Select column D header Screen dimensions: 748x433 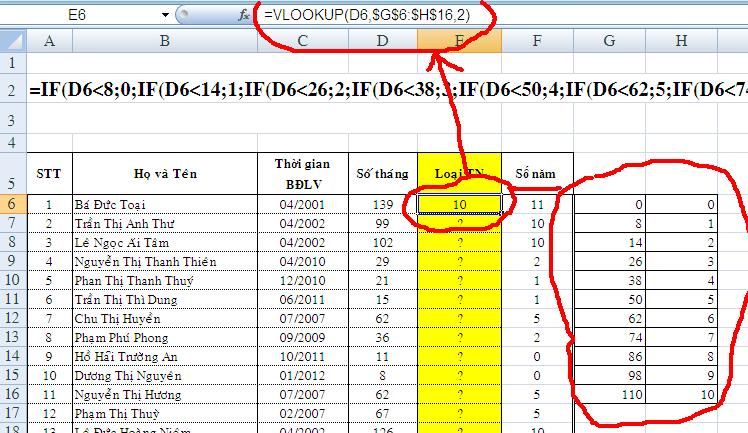click(382, 41)
